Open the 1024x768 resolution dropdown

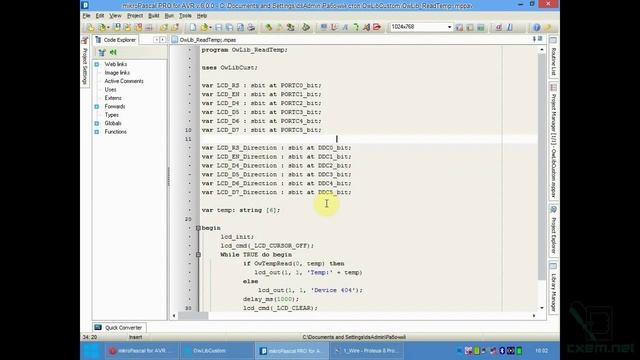click(449, 27)
